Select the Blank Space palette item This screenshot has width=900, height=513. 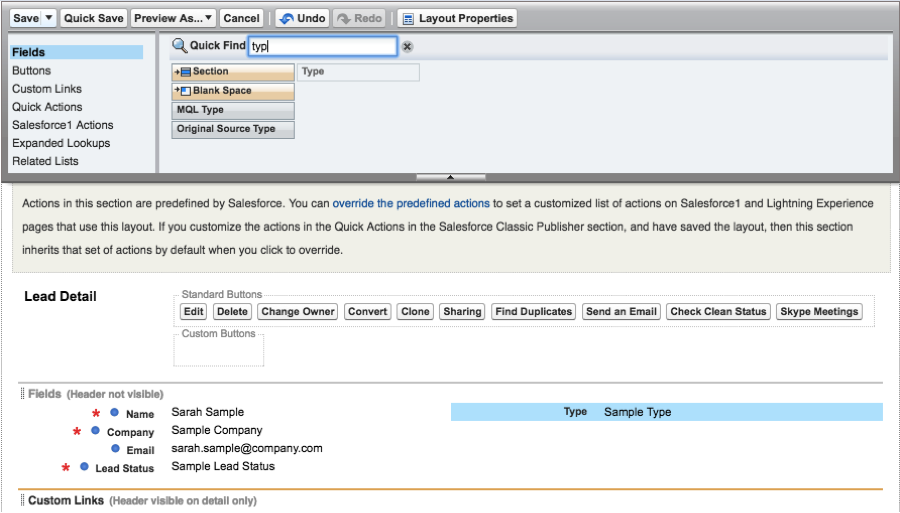[x=233, y=91]
